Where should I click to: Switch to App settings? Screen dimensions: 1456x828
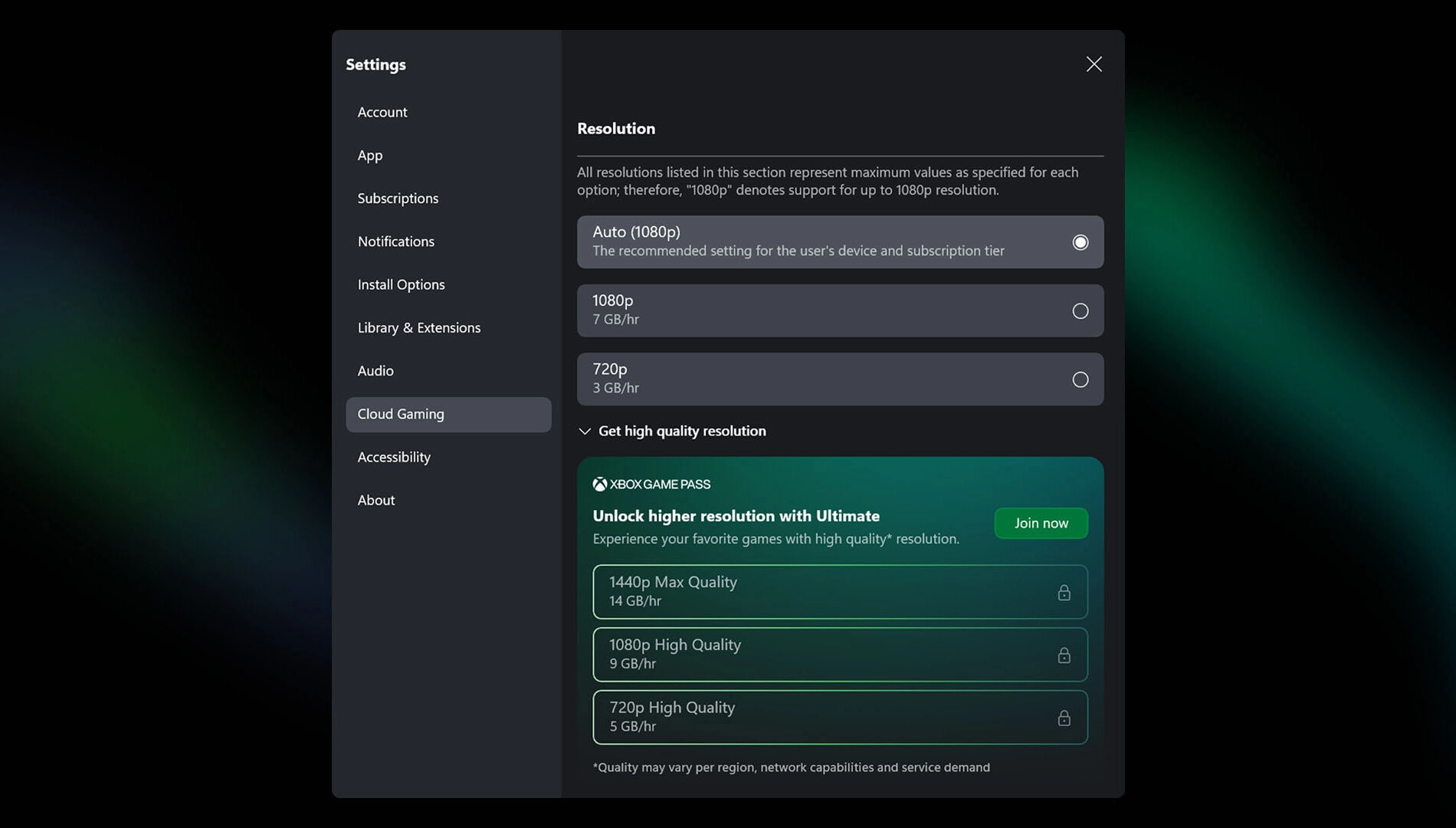tap(369, 155)
